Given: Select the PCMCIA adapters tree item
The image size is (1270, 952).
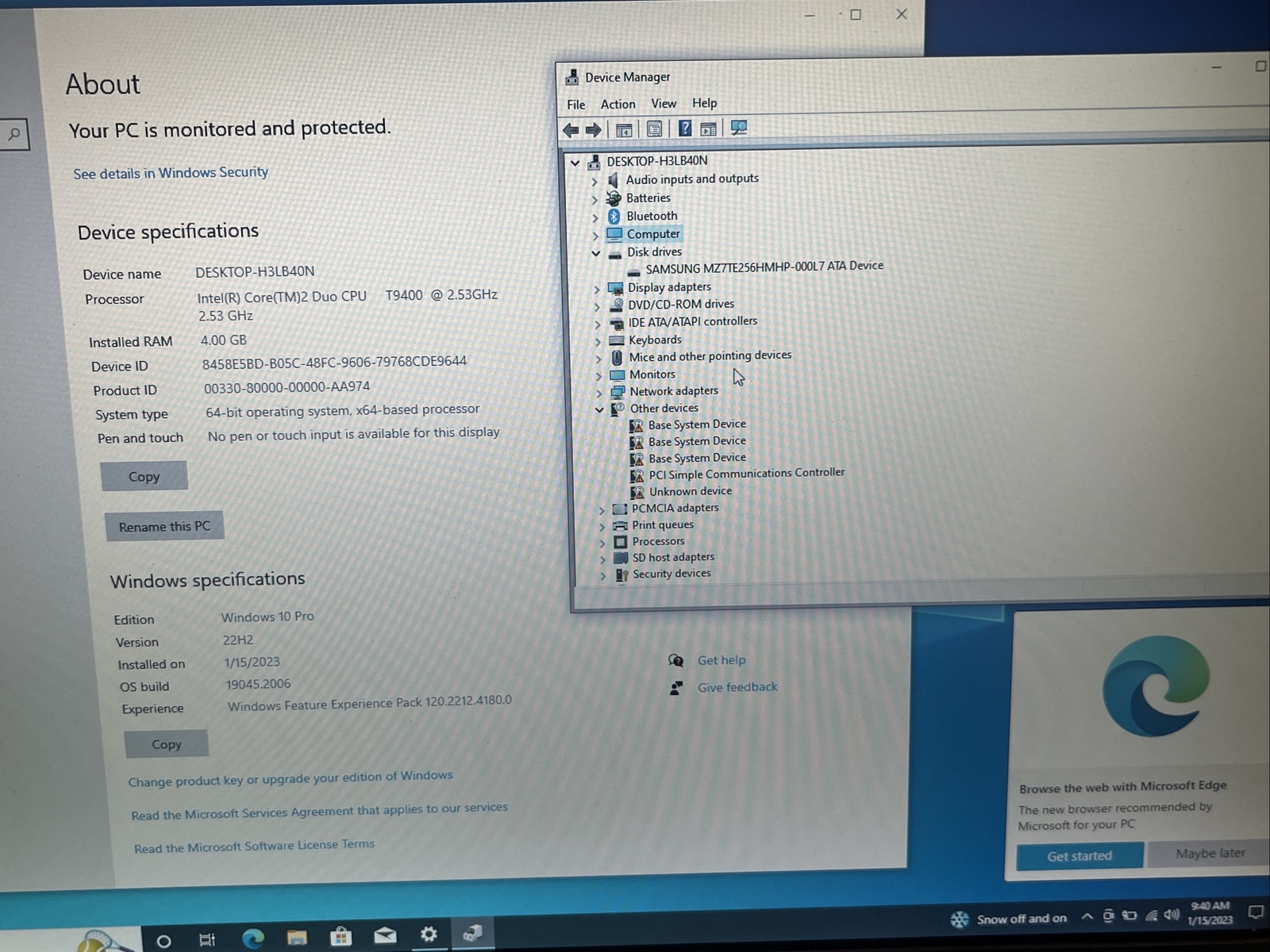Looking at the screenshot, I should click(675, 508).
